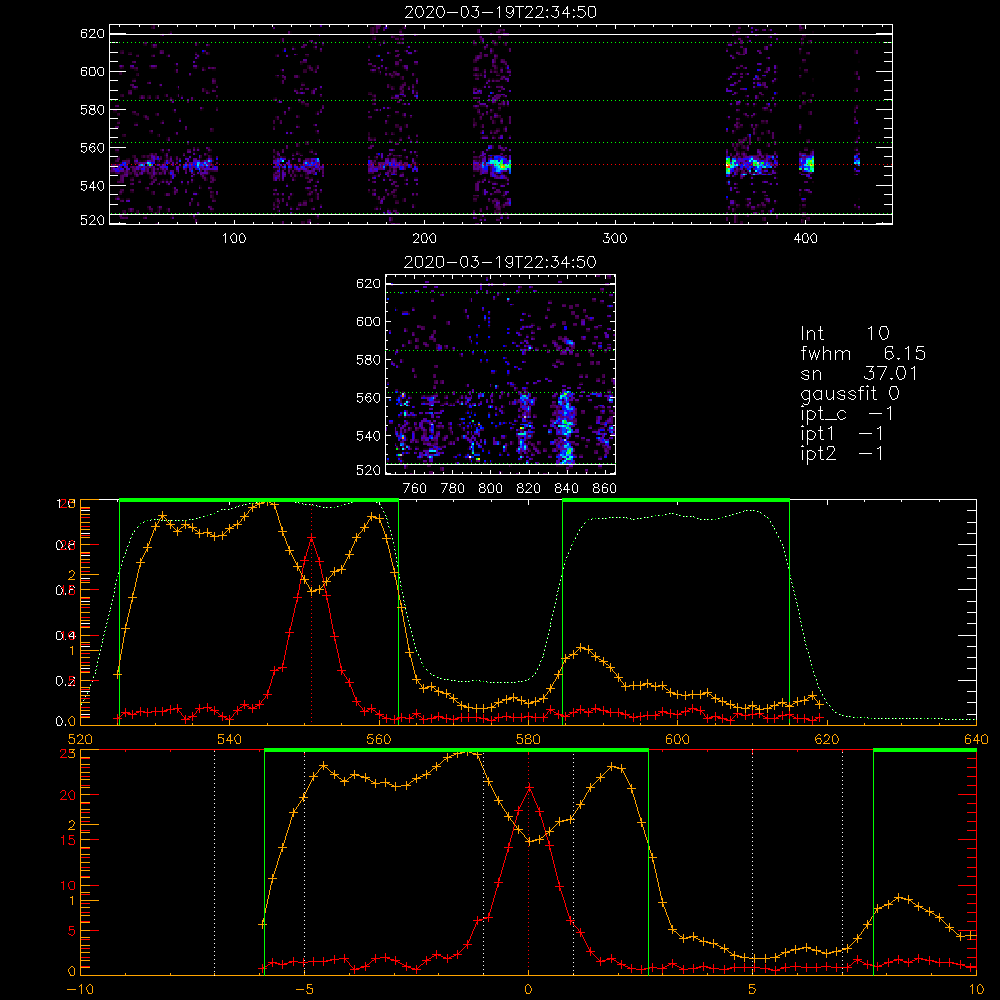Click the thick green bar above third plot's right window

point(676,501)
